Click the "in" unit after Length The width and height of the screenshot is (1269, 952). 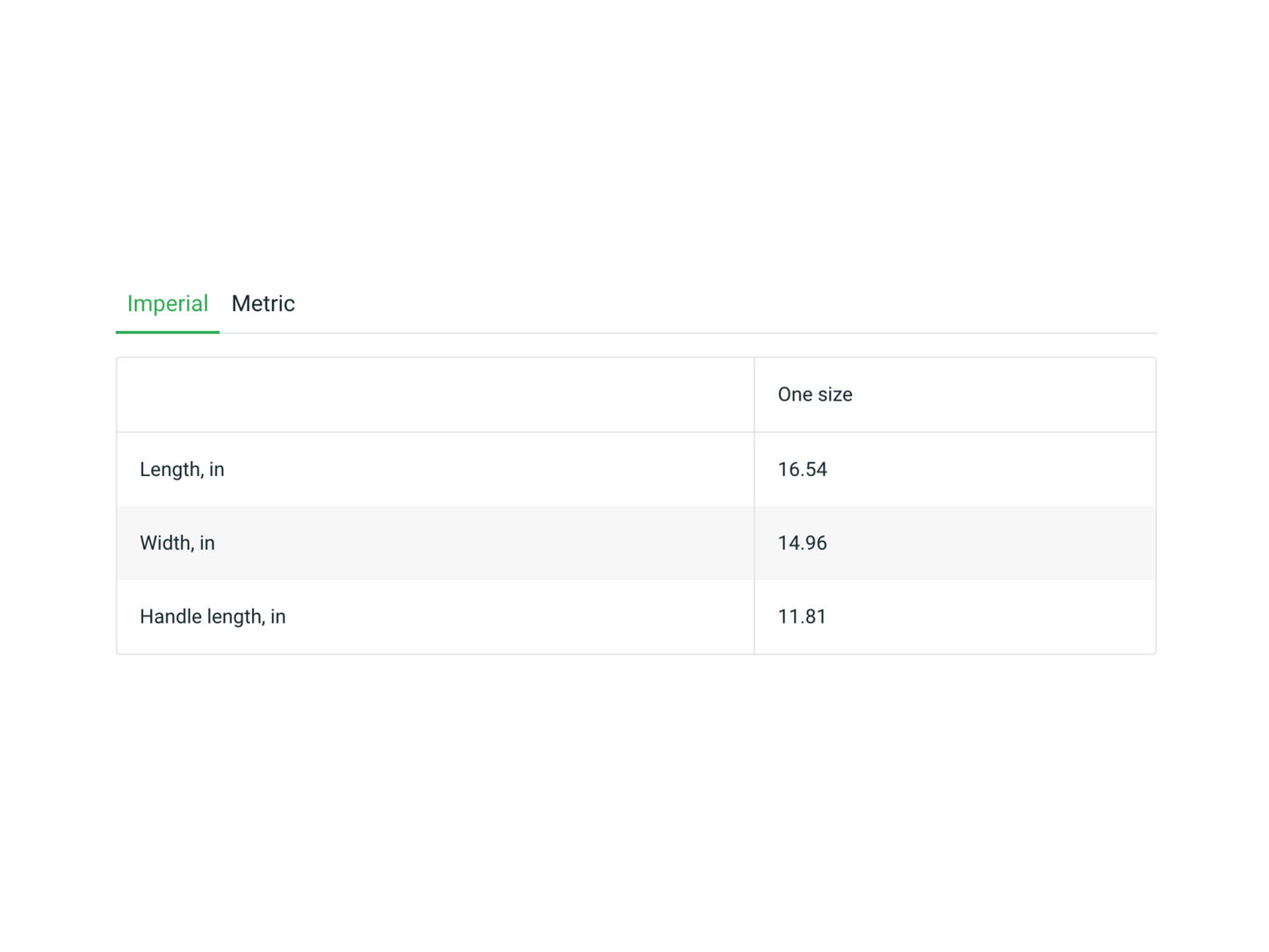tap(217, 470)
